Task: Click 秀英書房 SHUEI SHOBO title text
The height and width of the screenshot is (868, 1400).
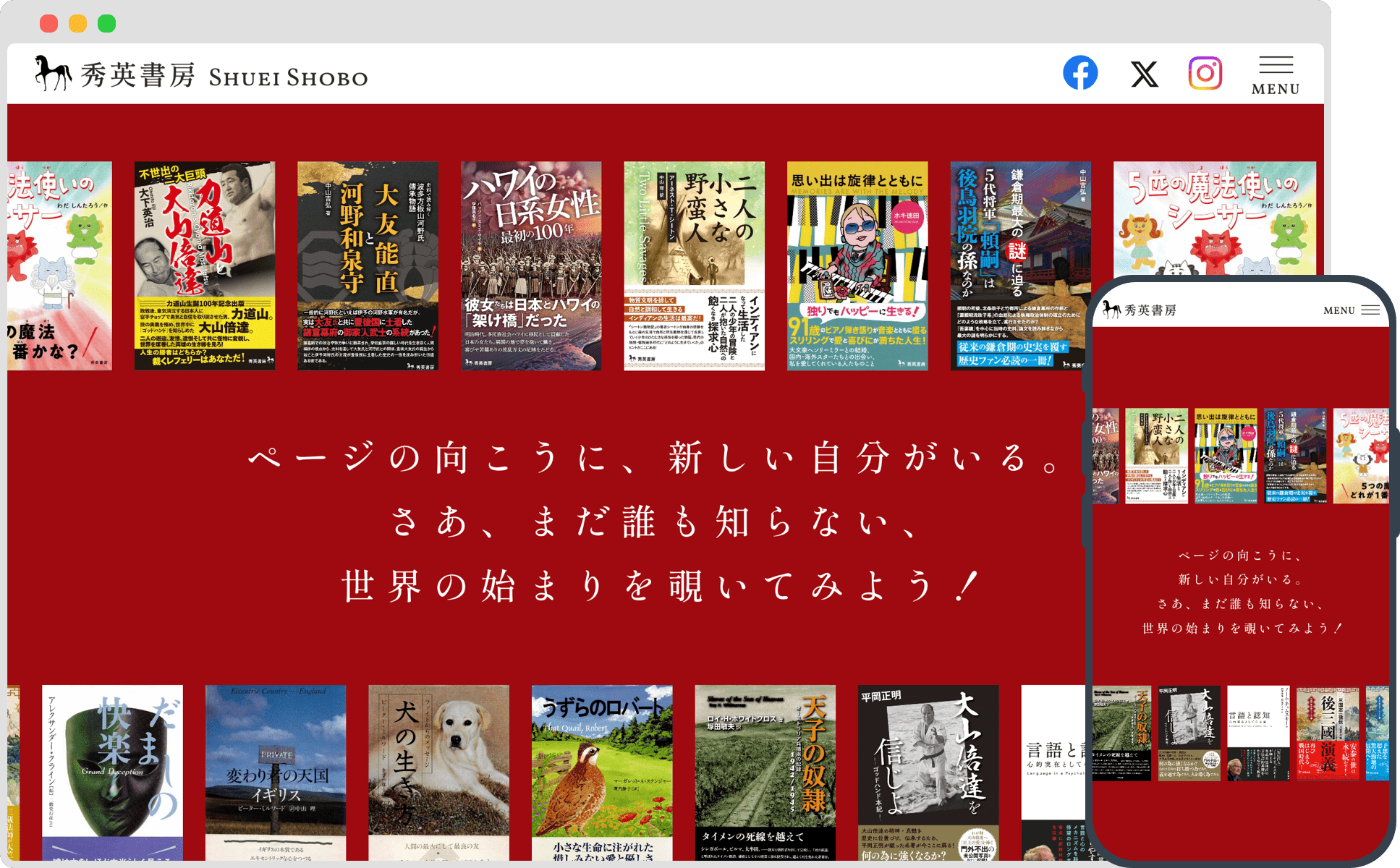Action: point(224,75)
